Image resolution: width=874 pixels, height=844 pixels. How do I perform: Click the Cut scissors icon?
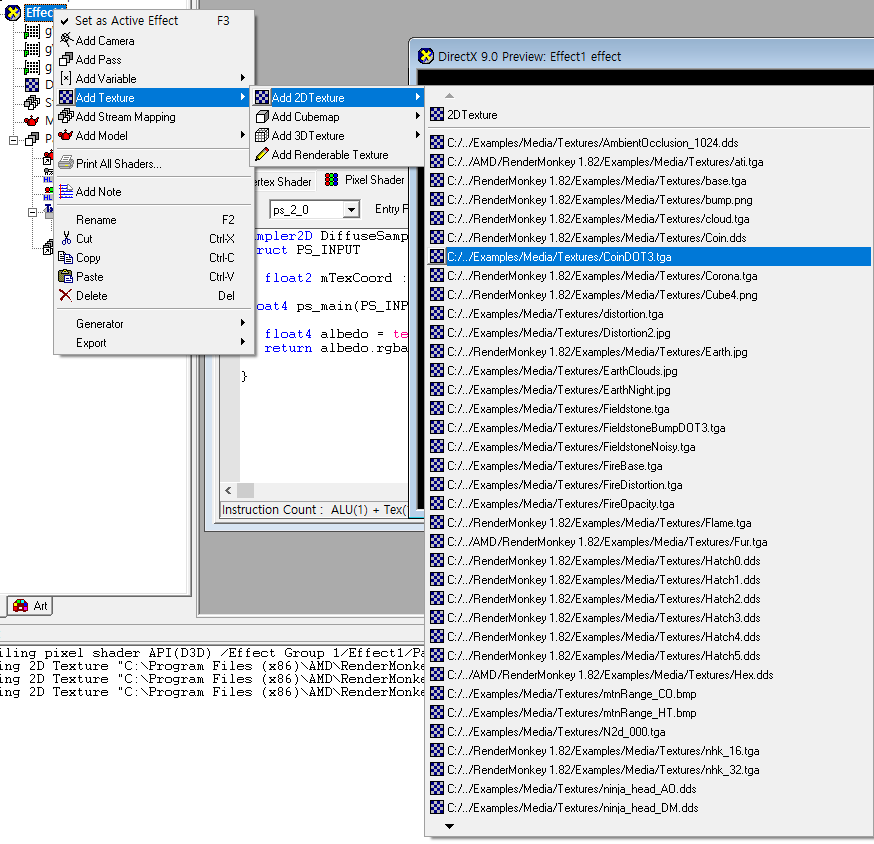pos(66,238)
